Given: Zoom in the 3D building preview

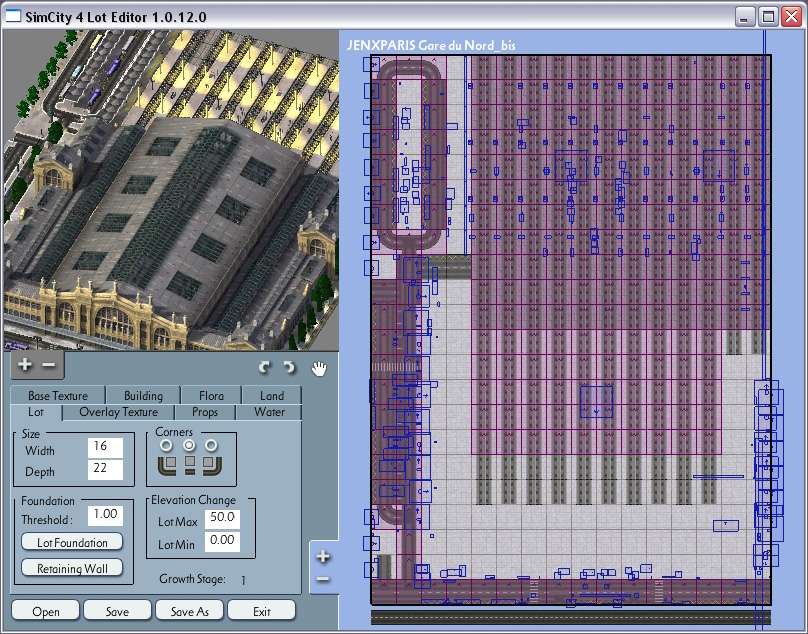Looking at the screenshot, I should tap(24, 365).
